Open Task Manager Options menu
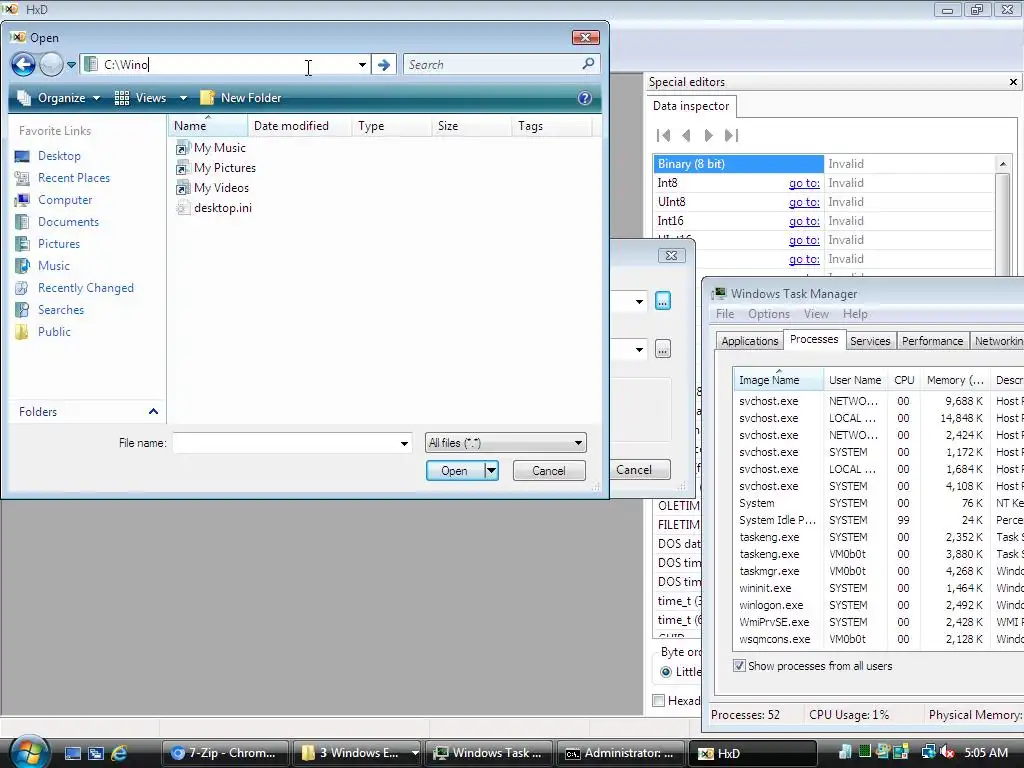 769,314
